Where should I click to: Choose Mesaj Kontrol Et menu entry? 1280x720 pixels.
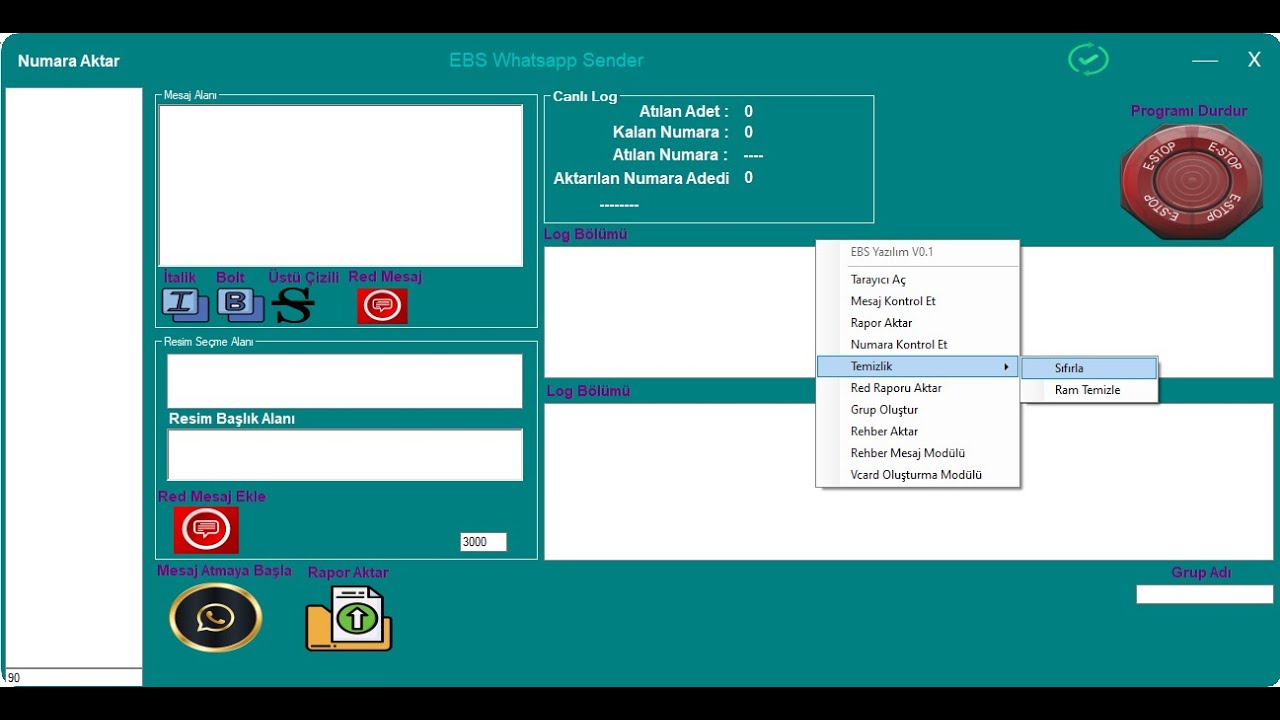(x=917, y=301)
